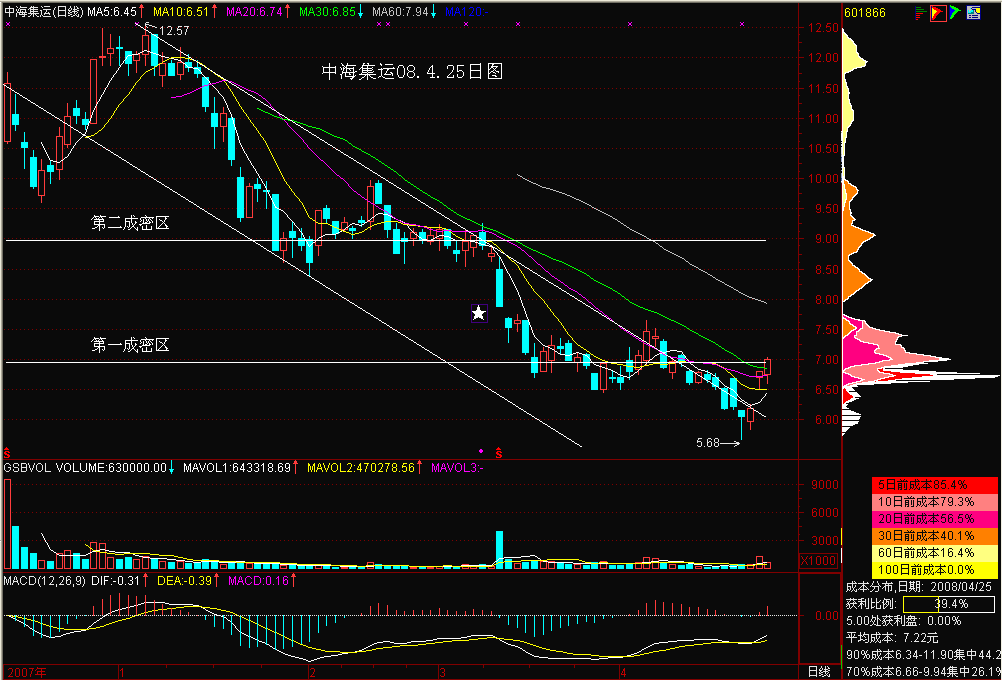Click the white star marker on the chart
1002x680 pixels.
coord(479,313)
